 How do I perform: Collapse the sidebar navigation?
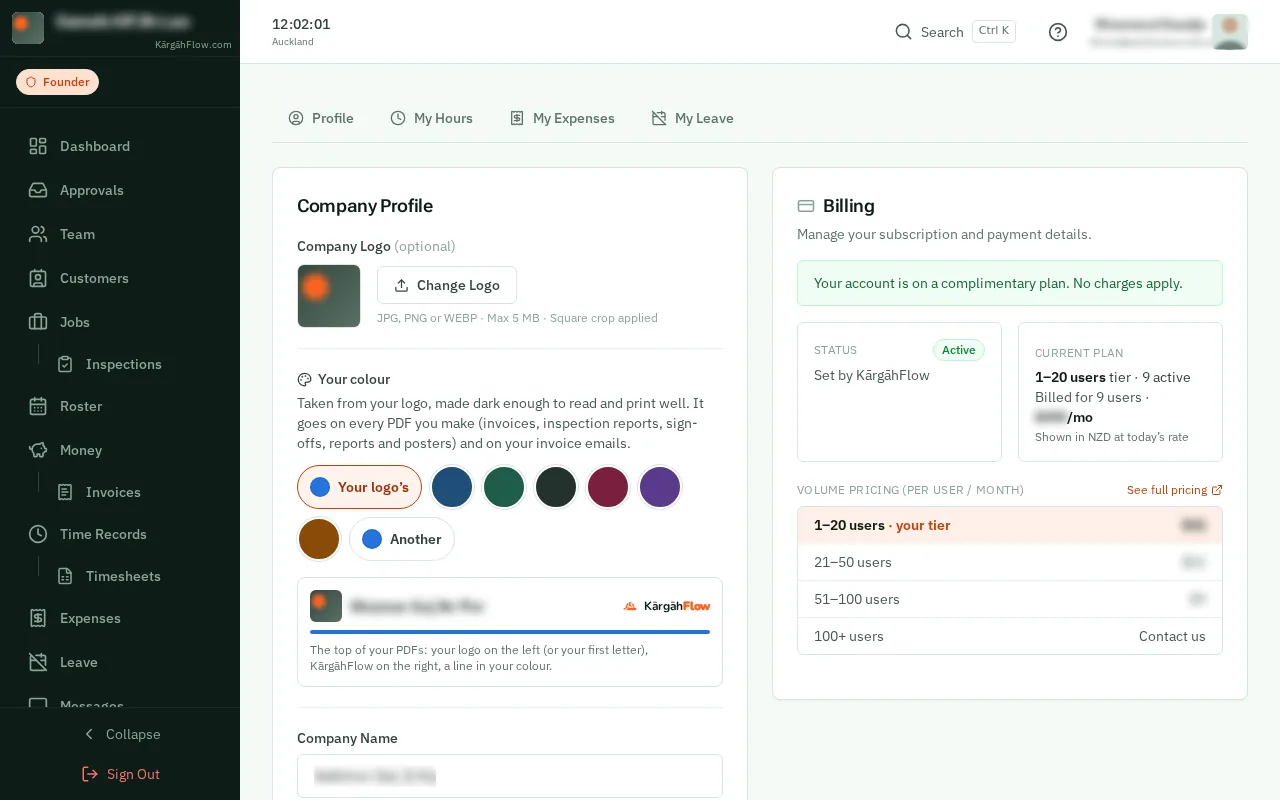pyautogui.click(x=120, y=734)
